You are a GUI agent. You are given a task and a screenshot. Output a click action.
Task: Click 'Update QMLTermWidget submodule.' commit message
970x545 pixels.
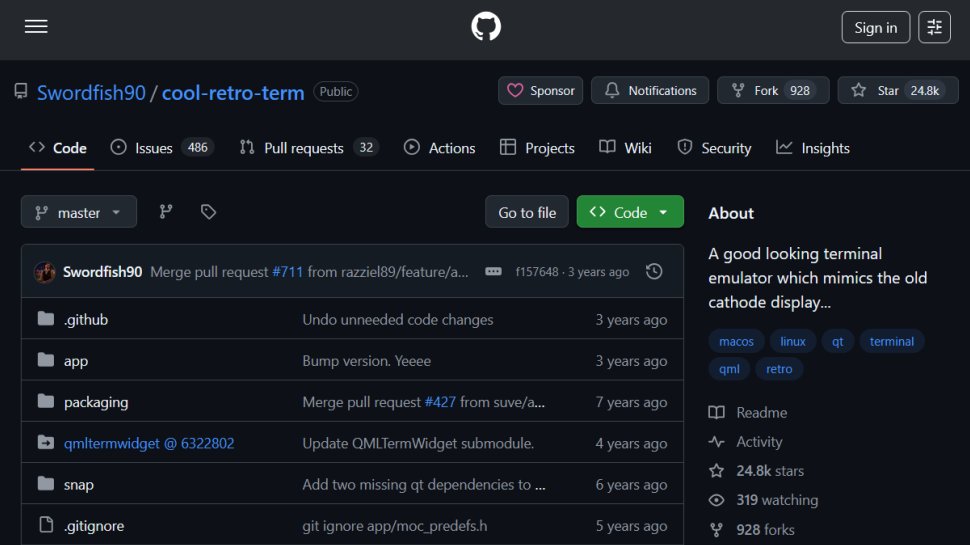(x=418, y=443)
